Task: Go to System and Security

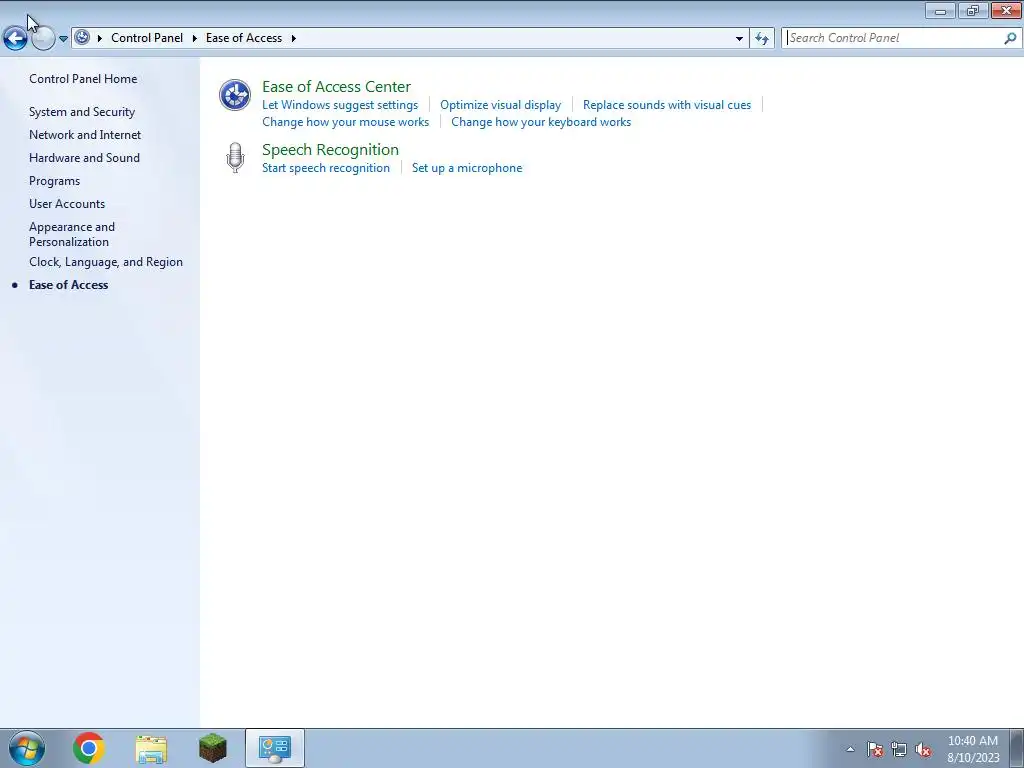Action: click(82, 112)
